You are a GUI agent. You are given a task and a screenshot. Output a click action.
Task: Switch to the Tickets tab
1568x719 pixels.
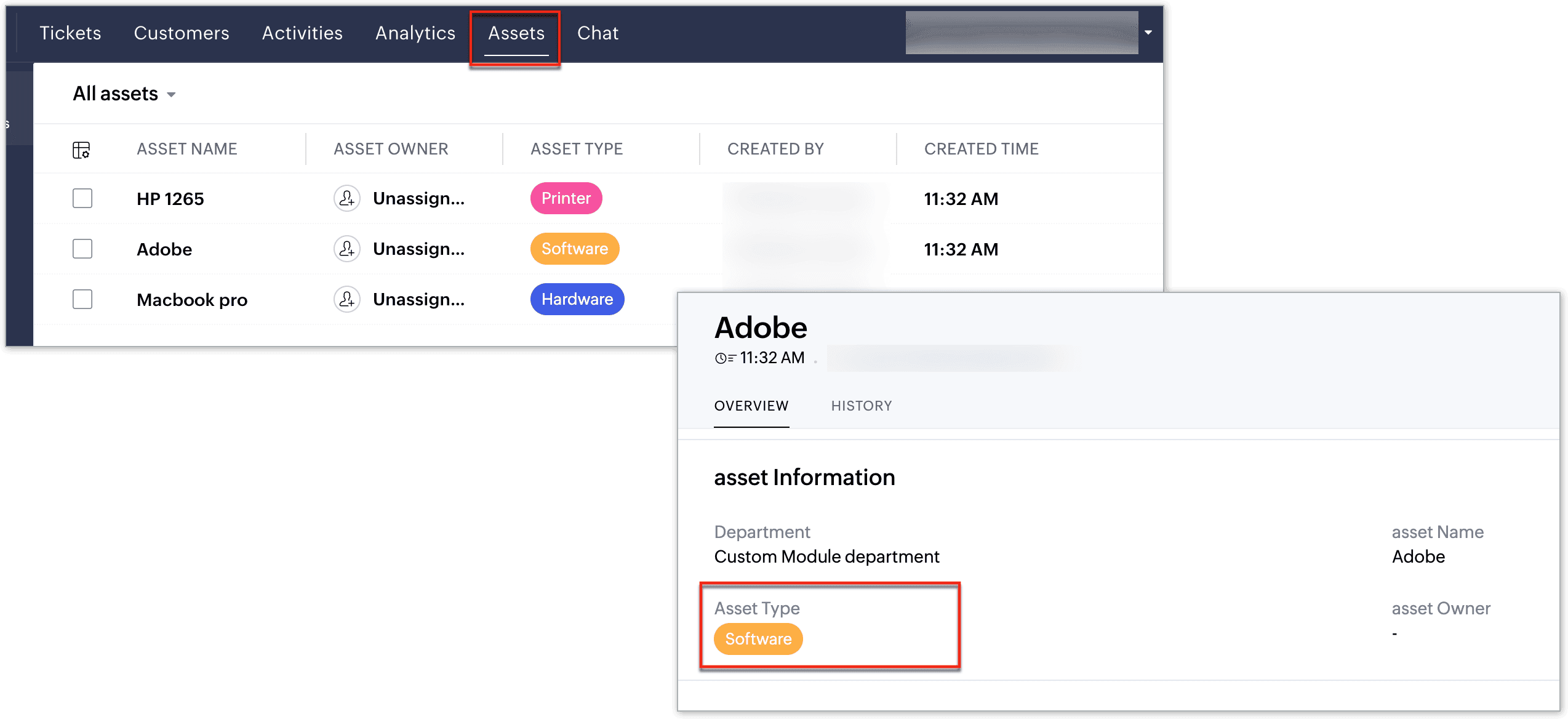coord(70,33)
